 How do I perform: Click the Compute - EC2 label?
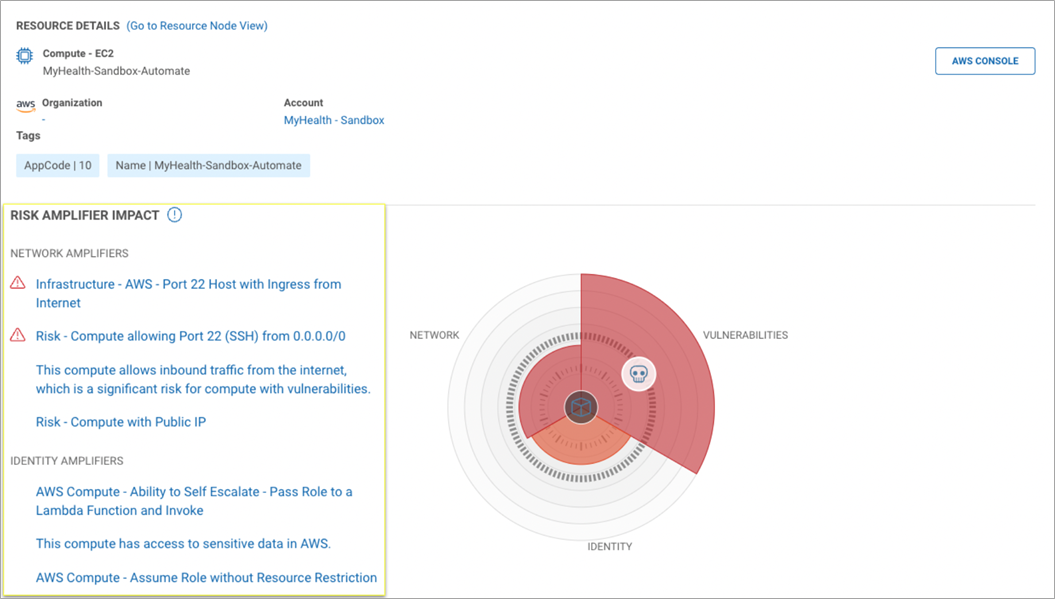78,53
